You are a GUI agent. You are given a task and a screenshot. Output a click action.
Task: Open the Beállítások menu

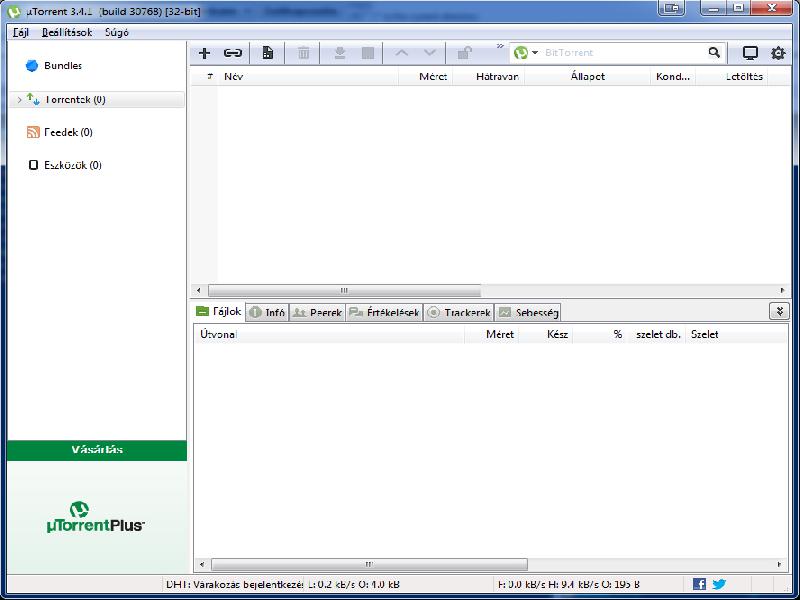pyautogui.click(x=67, y=33)
